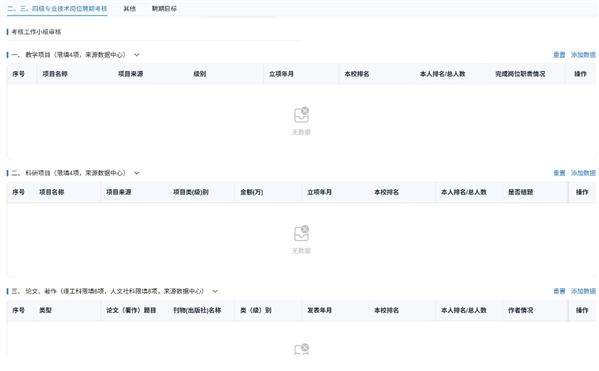
Task: Click 无数据 text in 教学项目 table
Action: tap(301, 132)
